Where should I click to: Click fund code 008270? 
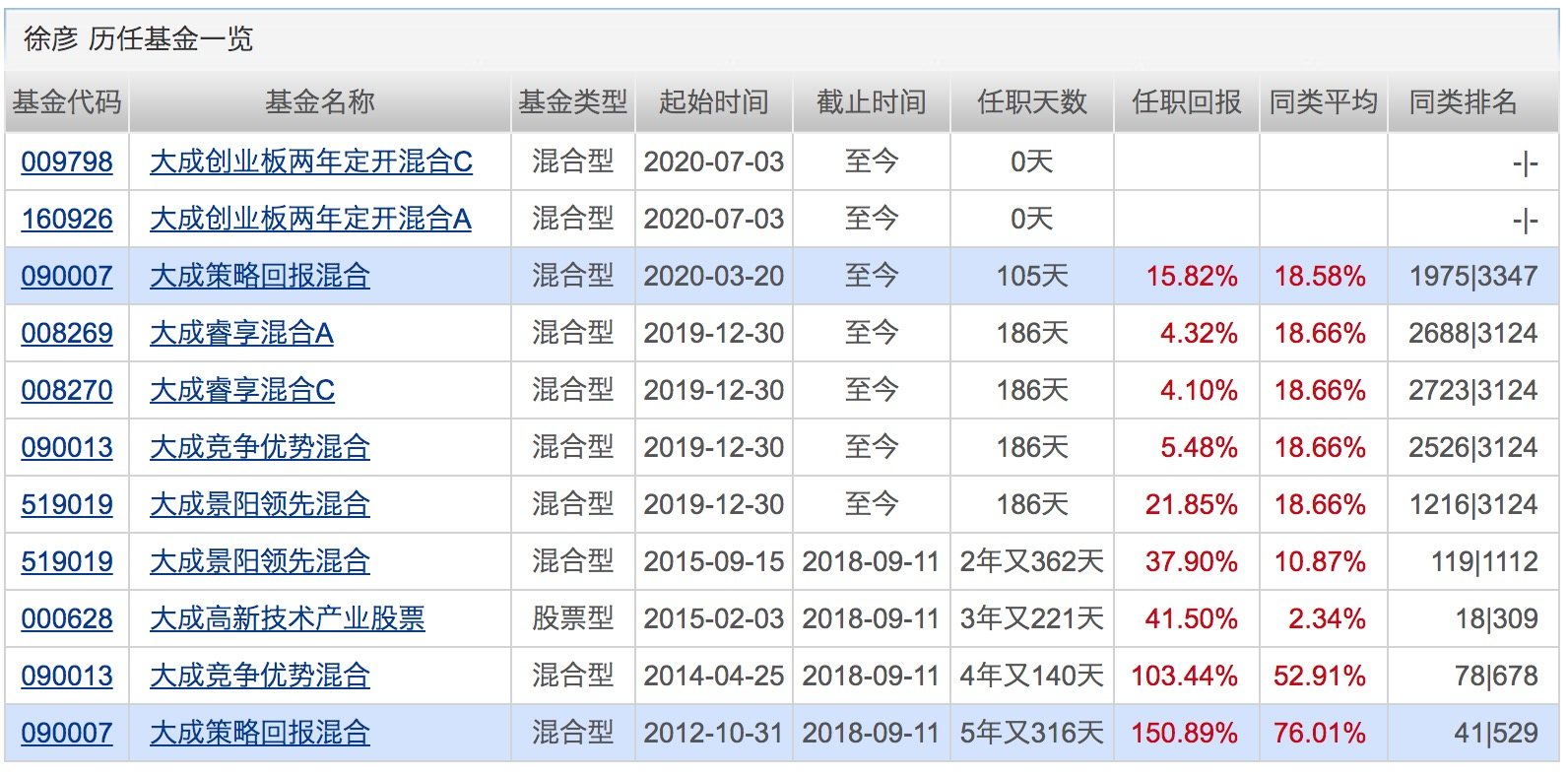point(67,390)
